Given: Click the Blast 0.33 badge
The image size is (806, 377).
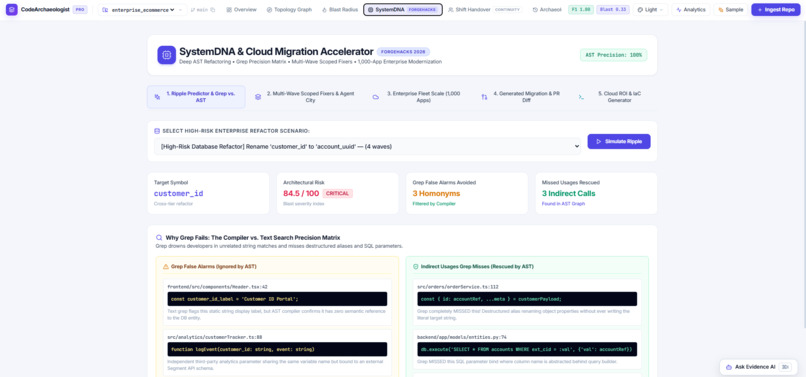Looking at the screenshot, I should point(613,10).
